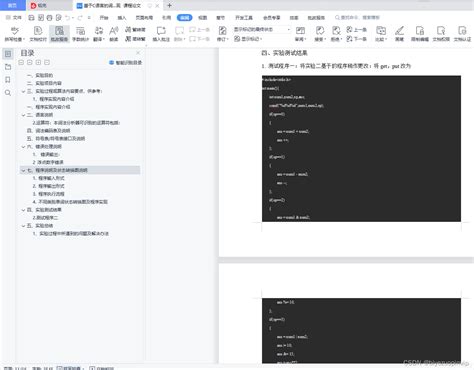Click the new tab plus button

tap(169, 5)
